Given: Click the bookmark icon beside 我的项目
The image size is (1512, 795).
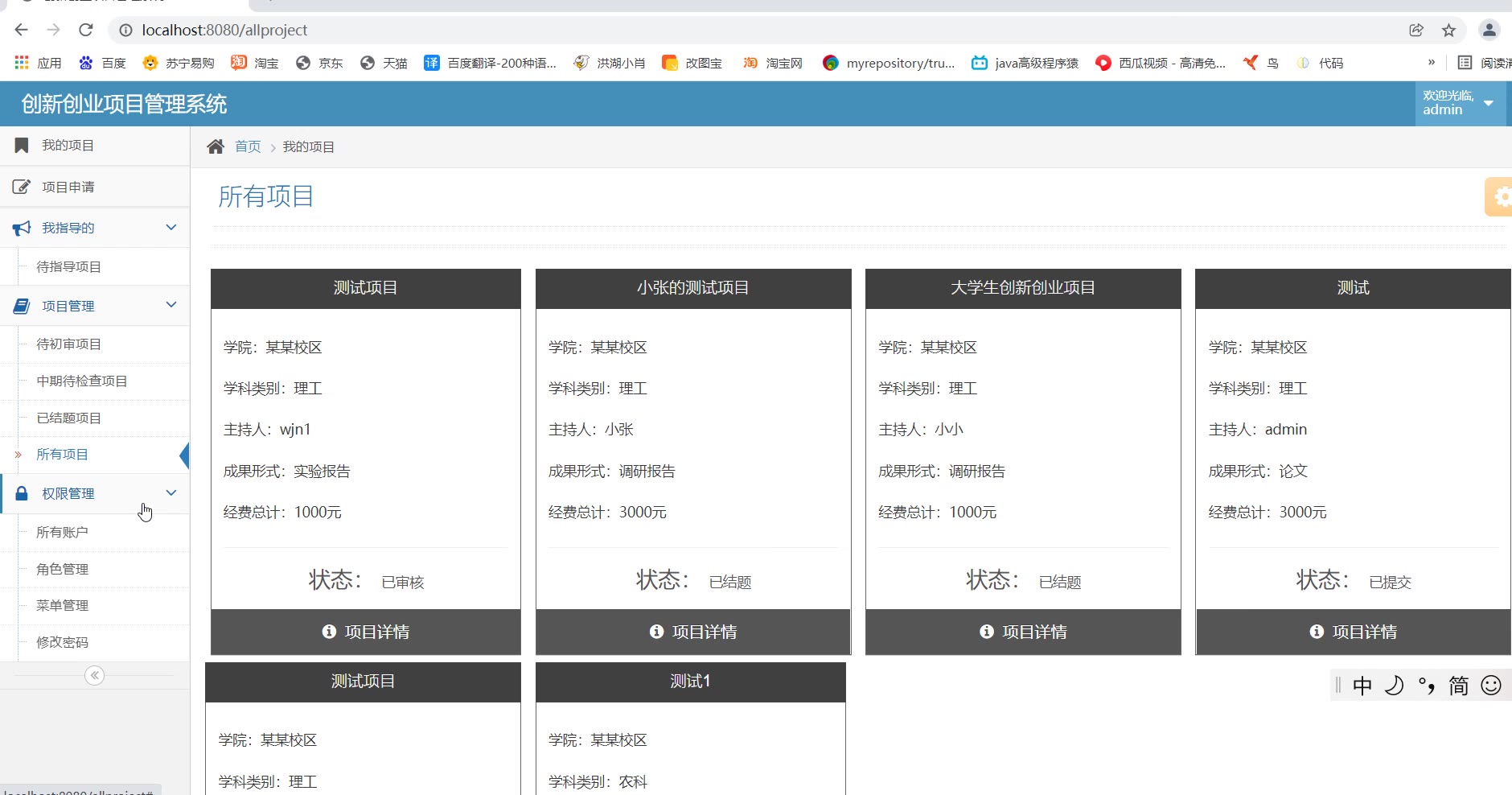Looking at the screenshot, I should click(22, 146).
